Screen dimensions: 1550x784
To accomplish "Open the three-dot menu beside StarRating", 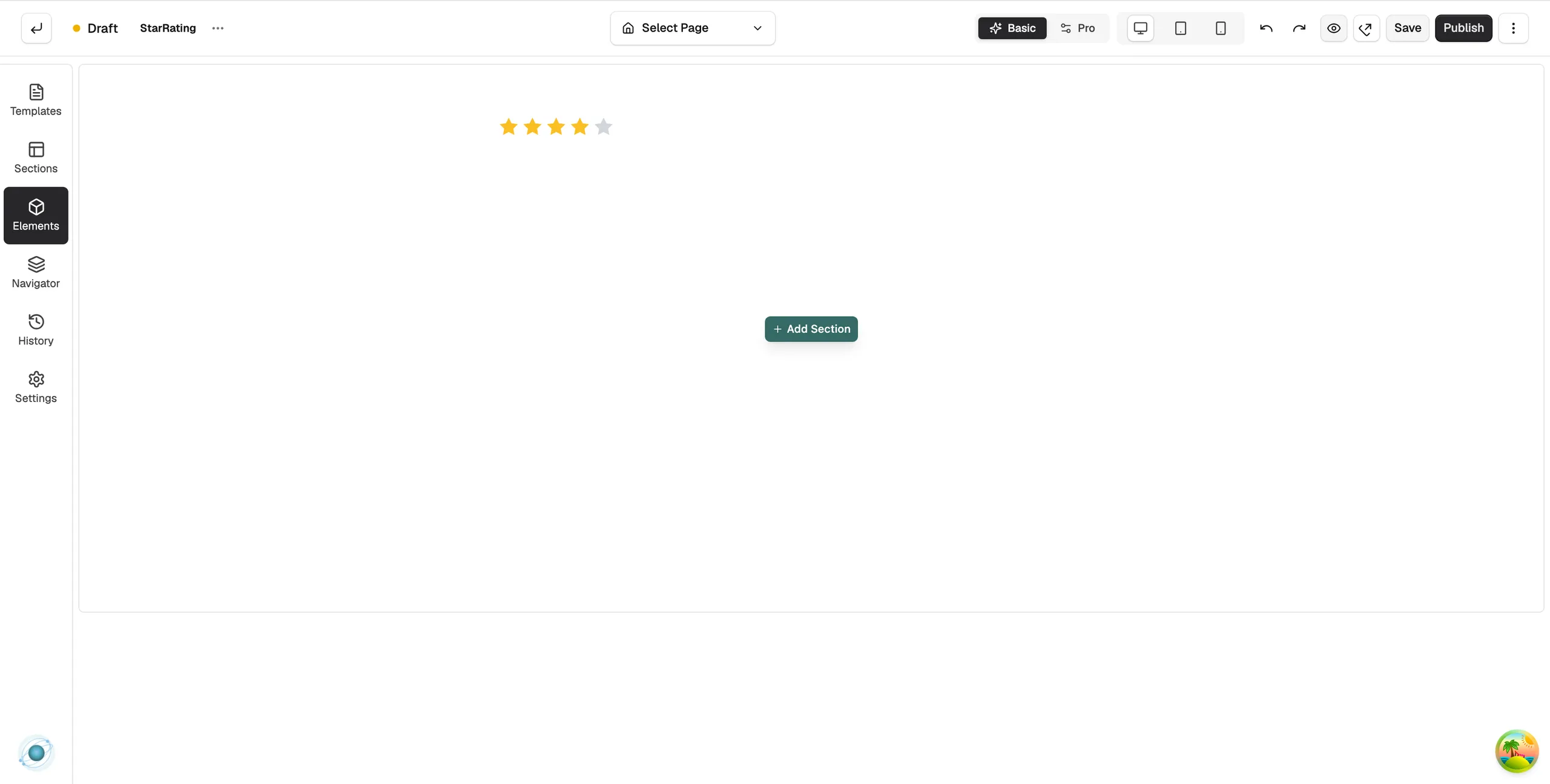I will 218,28.
